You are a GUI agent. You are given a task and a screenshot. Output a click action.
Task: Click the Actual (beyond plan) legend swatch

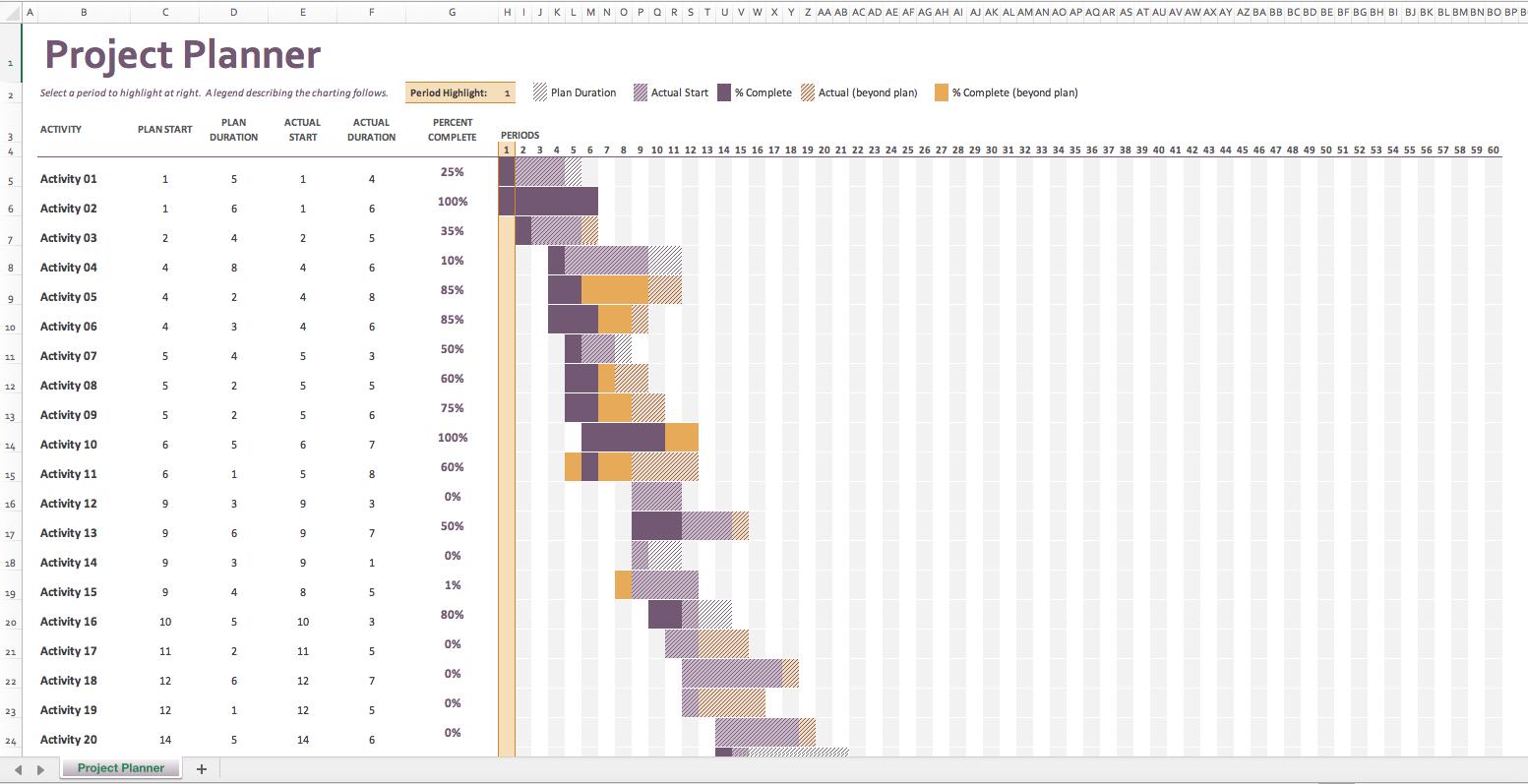[810, 91]
